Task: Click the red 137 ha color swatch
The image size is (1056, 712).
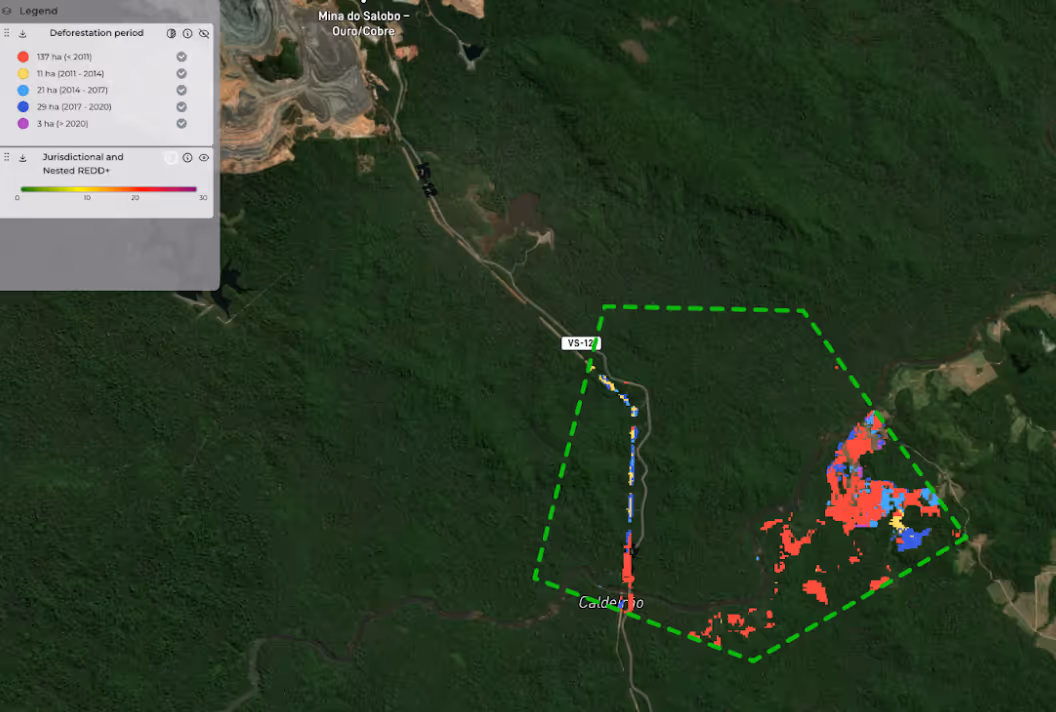Action: [x=22, y=57]
